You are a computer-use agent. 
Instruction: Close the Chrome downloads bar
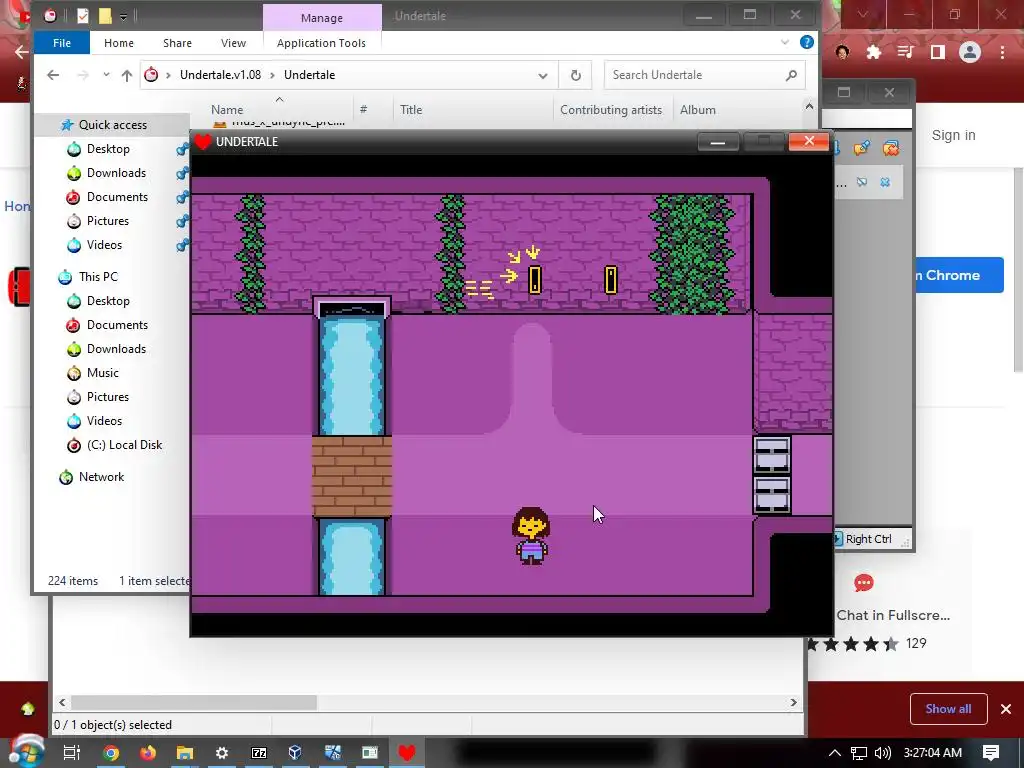1006,709
